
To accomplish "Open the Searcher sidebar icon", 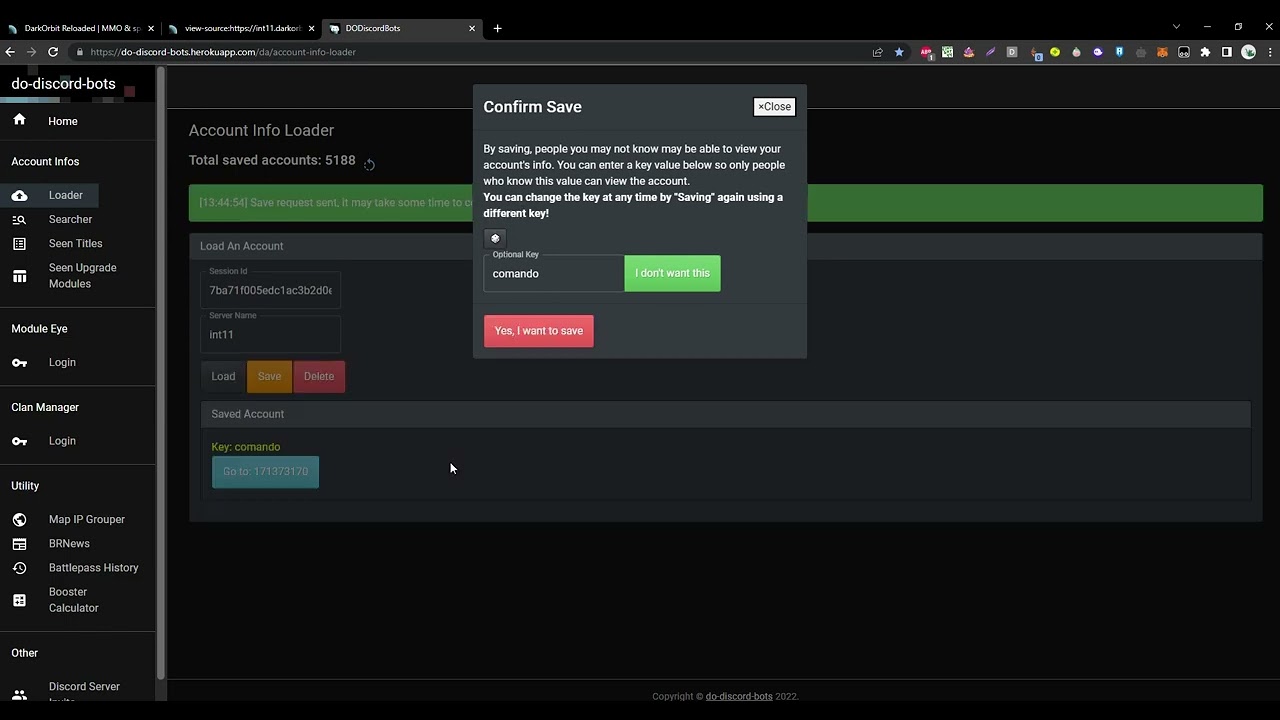I will 19,219.
